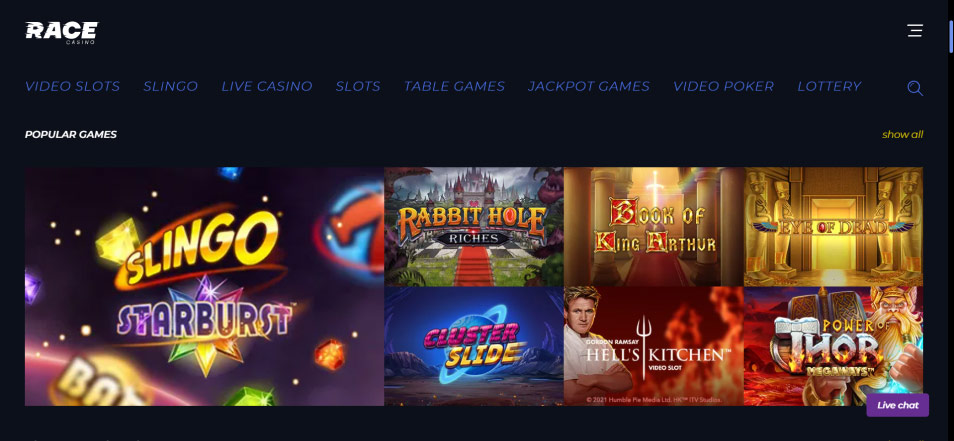Click the Race Casino logo
The width and height of the screenshot is (954, 441).
coord(61,32)
